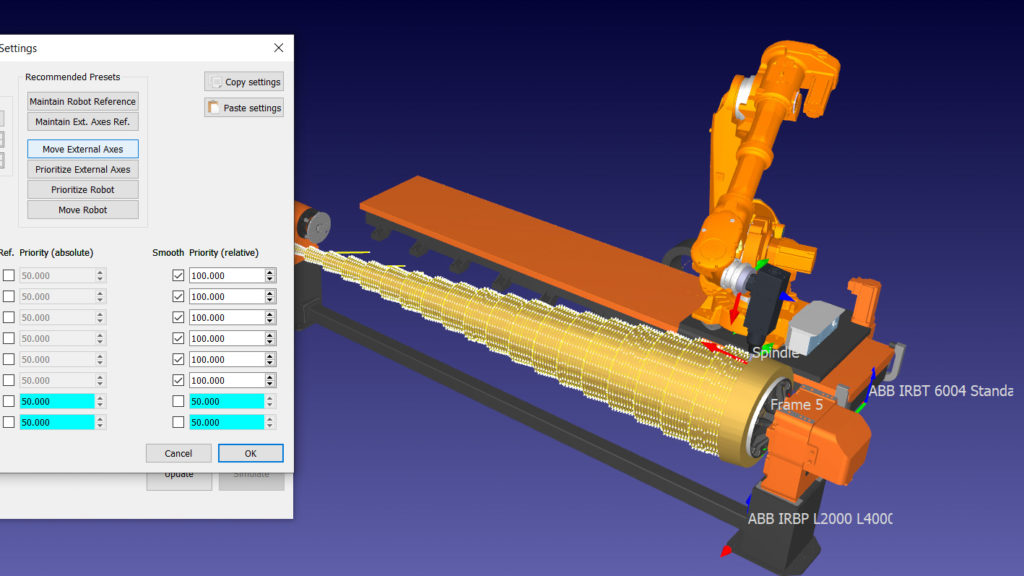Close the Settings dialog with the X
The height and width of the screenshot is (576, 1024).
pyautogui.click(x=279, y=48)
